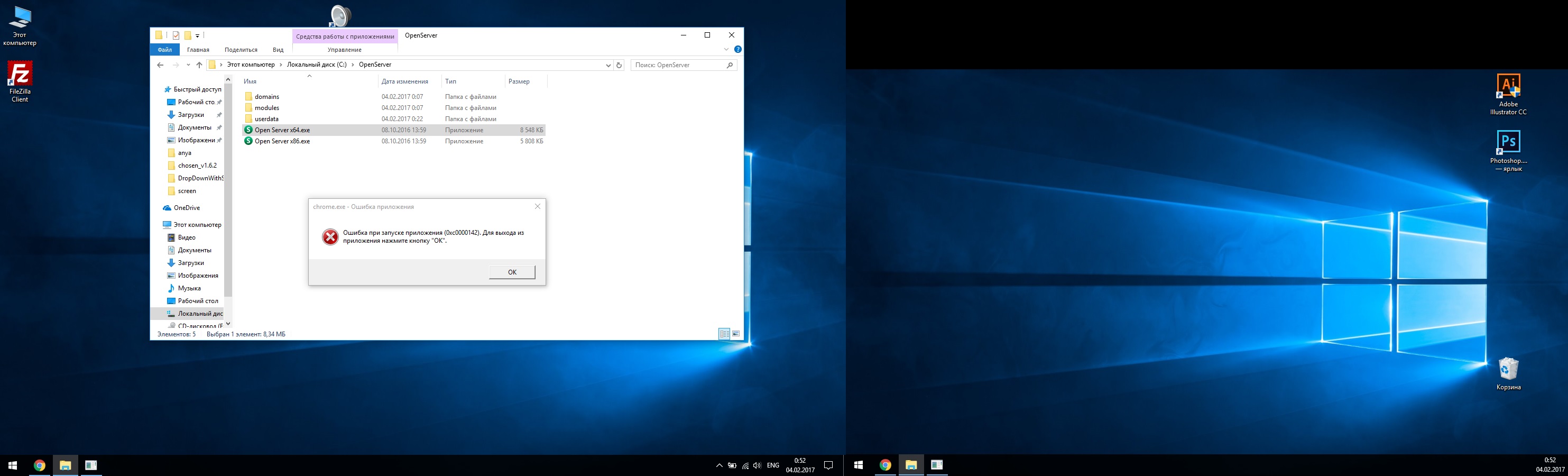This screenshot has height=476, width=1568.
Task: Click the refresh icon beside address bar
Action: [x=619, y=65]
